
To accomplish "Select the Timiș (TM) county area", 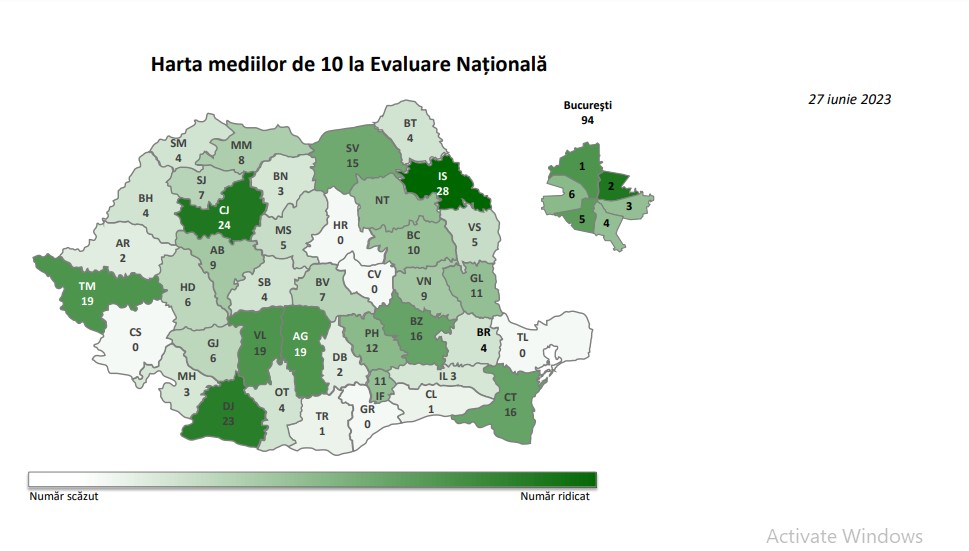I will (87, 291).
